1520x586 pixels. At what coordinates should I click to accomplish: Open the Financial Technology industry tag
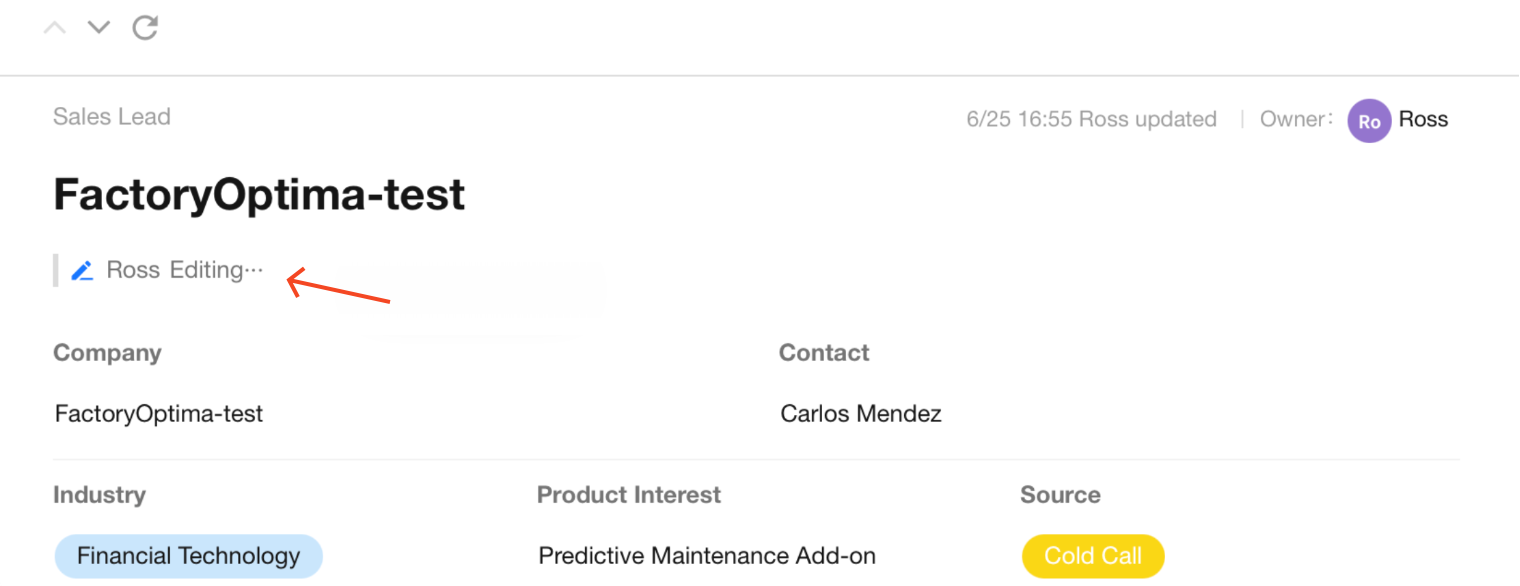coord(188,557)
